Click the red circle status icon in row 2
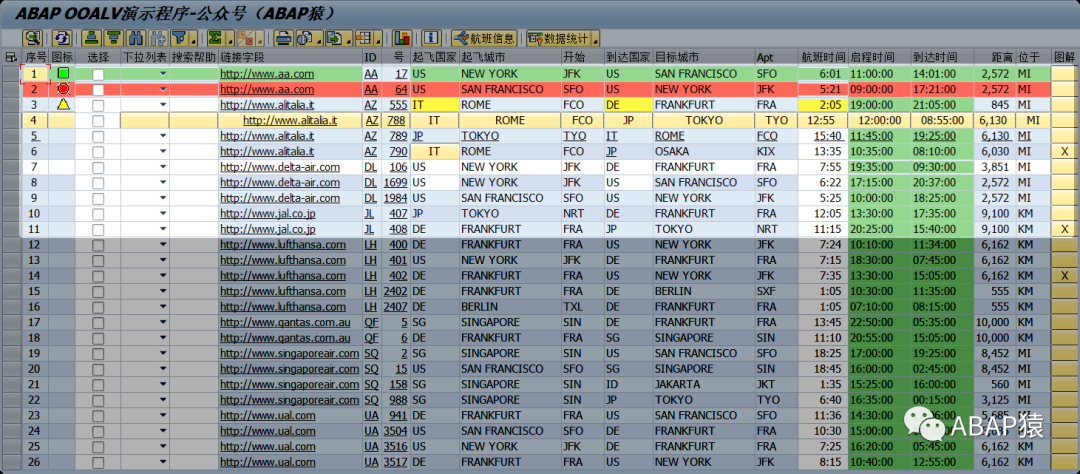The width and height of the screenshot is (1080, 474). 63,89
